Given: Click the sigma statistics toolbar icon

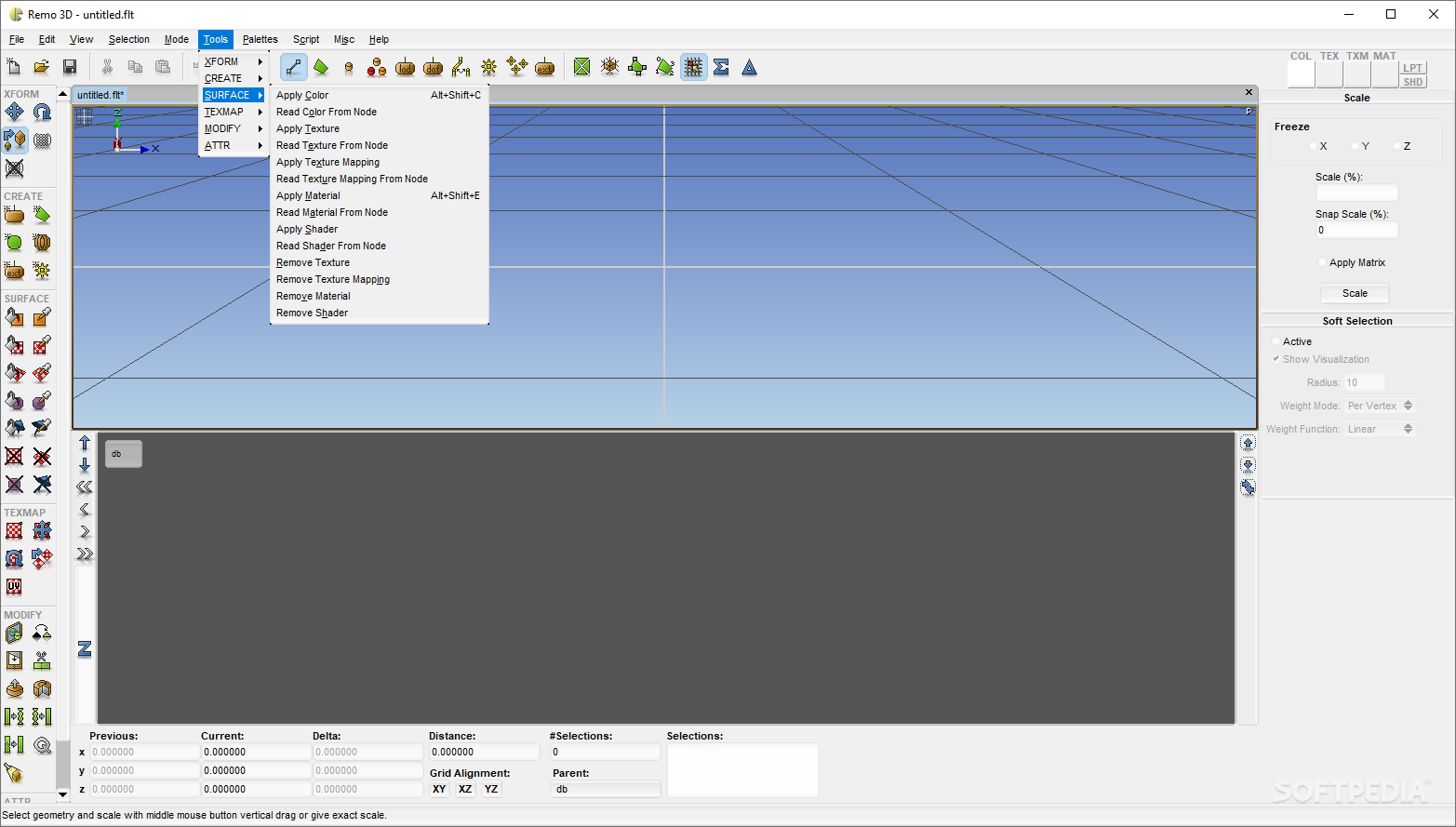Looking at the screenshot, I should [x=721, y=67].
